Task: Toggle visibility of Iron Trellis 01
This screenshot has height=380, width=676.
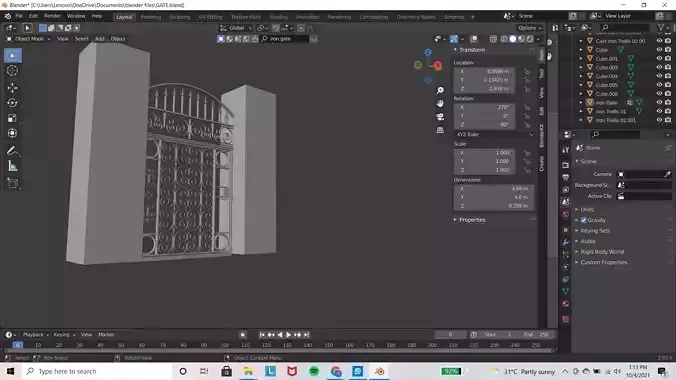Action: (659, 111)
